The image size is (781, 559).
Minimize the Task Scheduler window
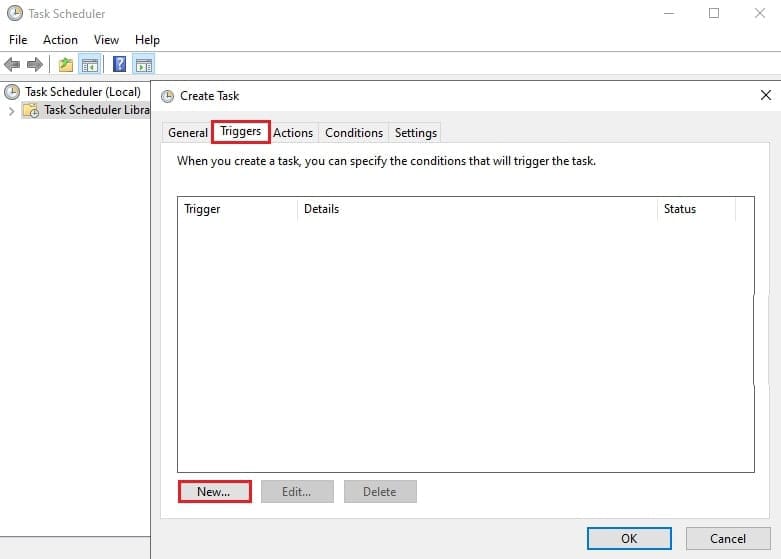(x=669, y=13)
